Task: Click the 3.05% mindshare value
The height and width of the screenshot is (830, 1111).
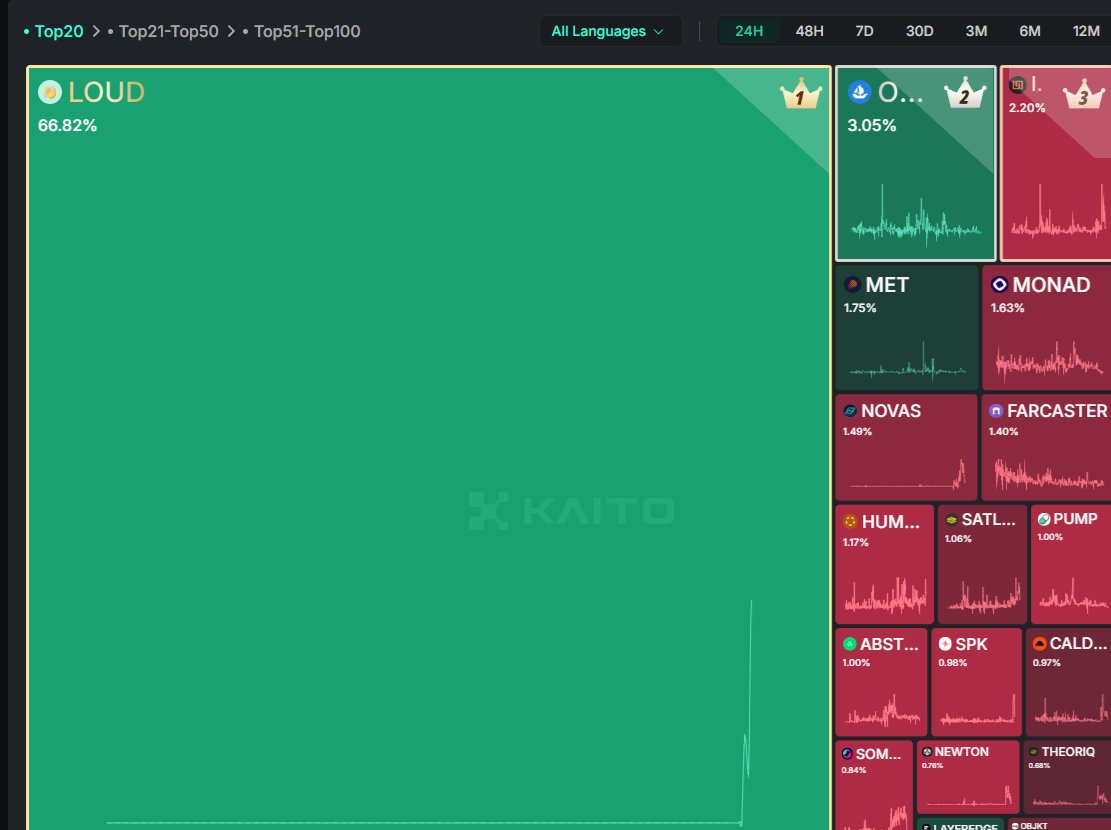Action: (872, 125)
